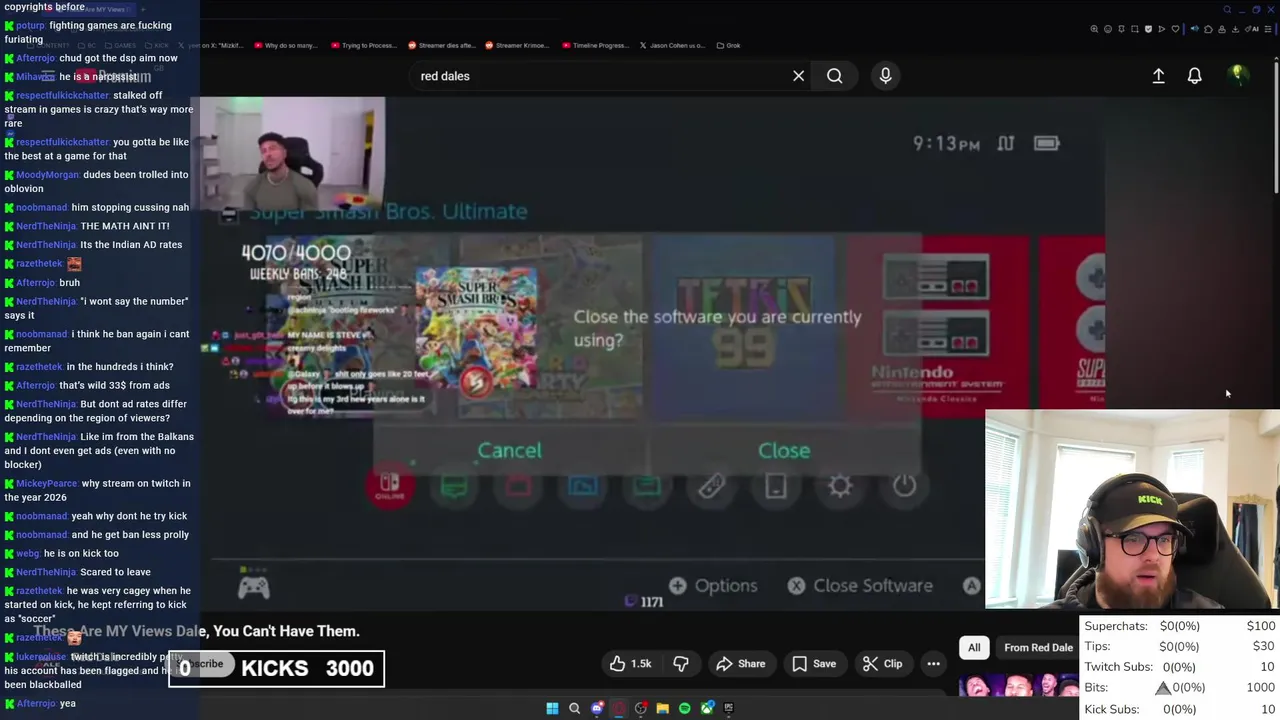
Task: Click the 'Superchats:' row in goals panel
Action: (x=1179, y=626)
